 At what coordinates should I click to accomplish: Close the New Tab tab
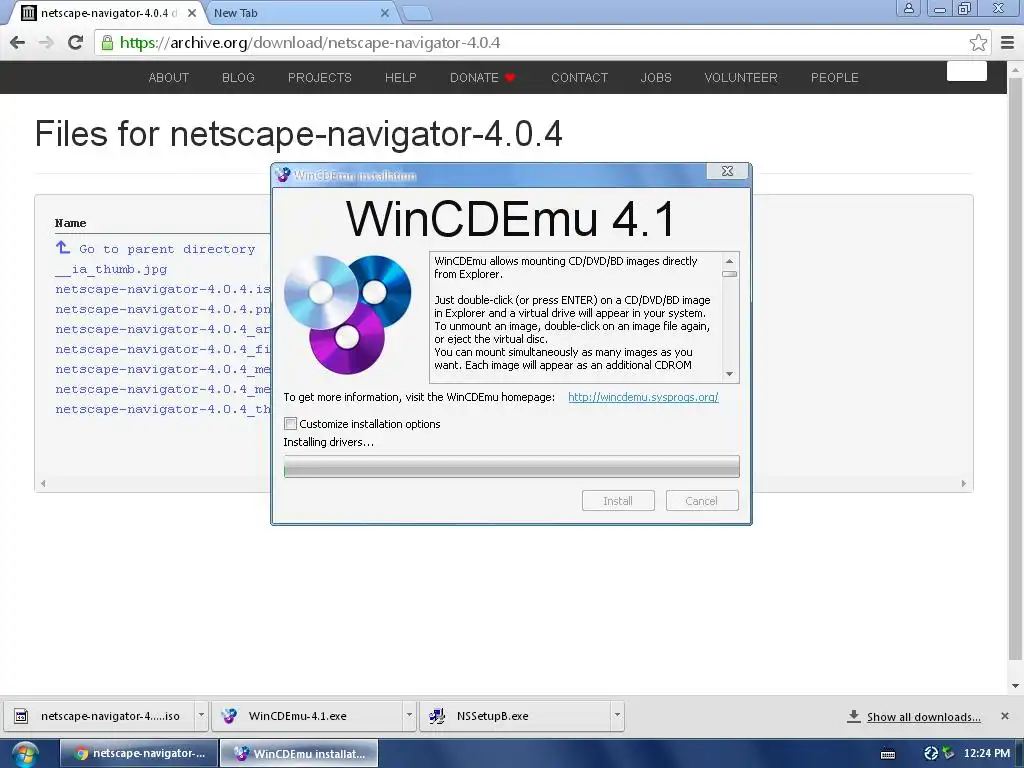(385, 13)
